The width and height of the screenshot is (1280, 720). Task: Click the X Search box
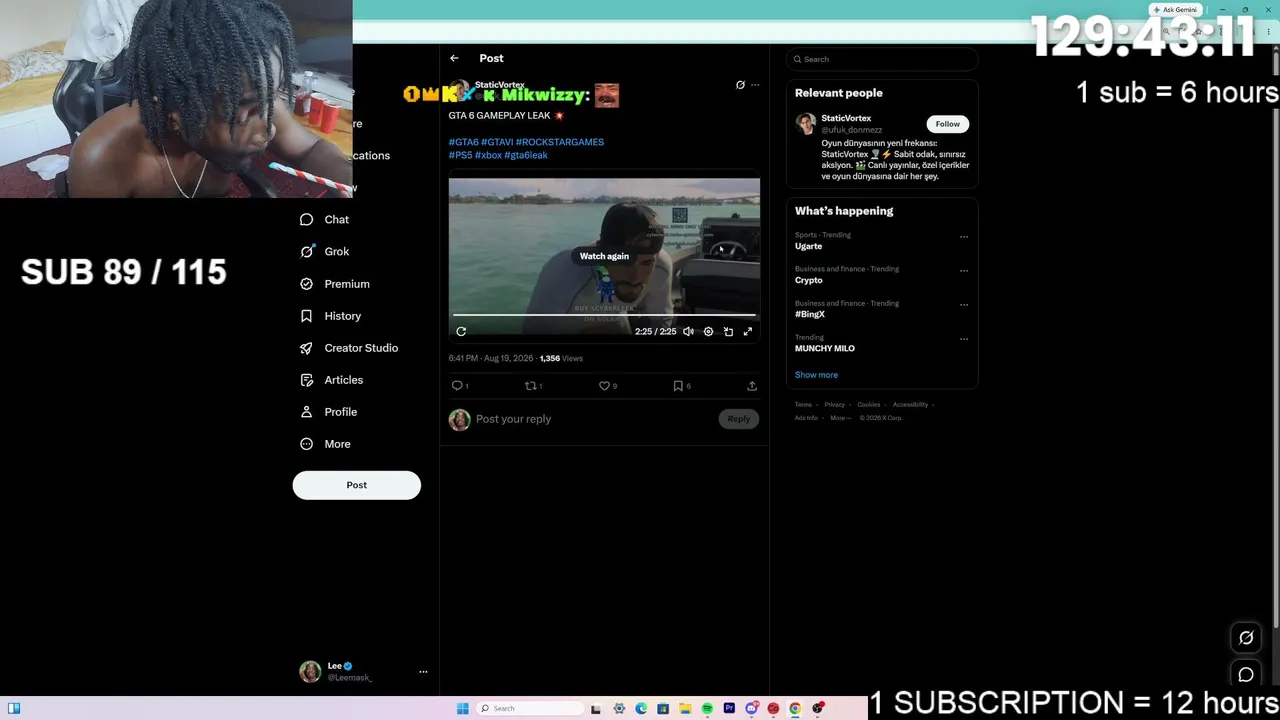[x=882, y=59]
